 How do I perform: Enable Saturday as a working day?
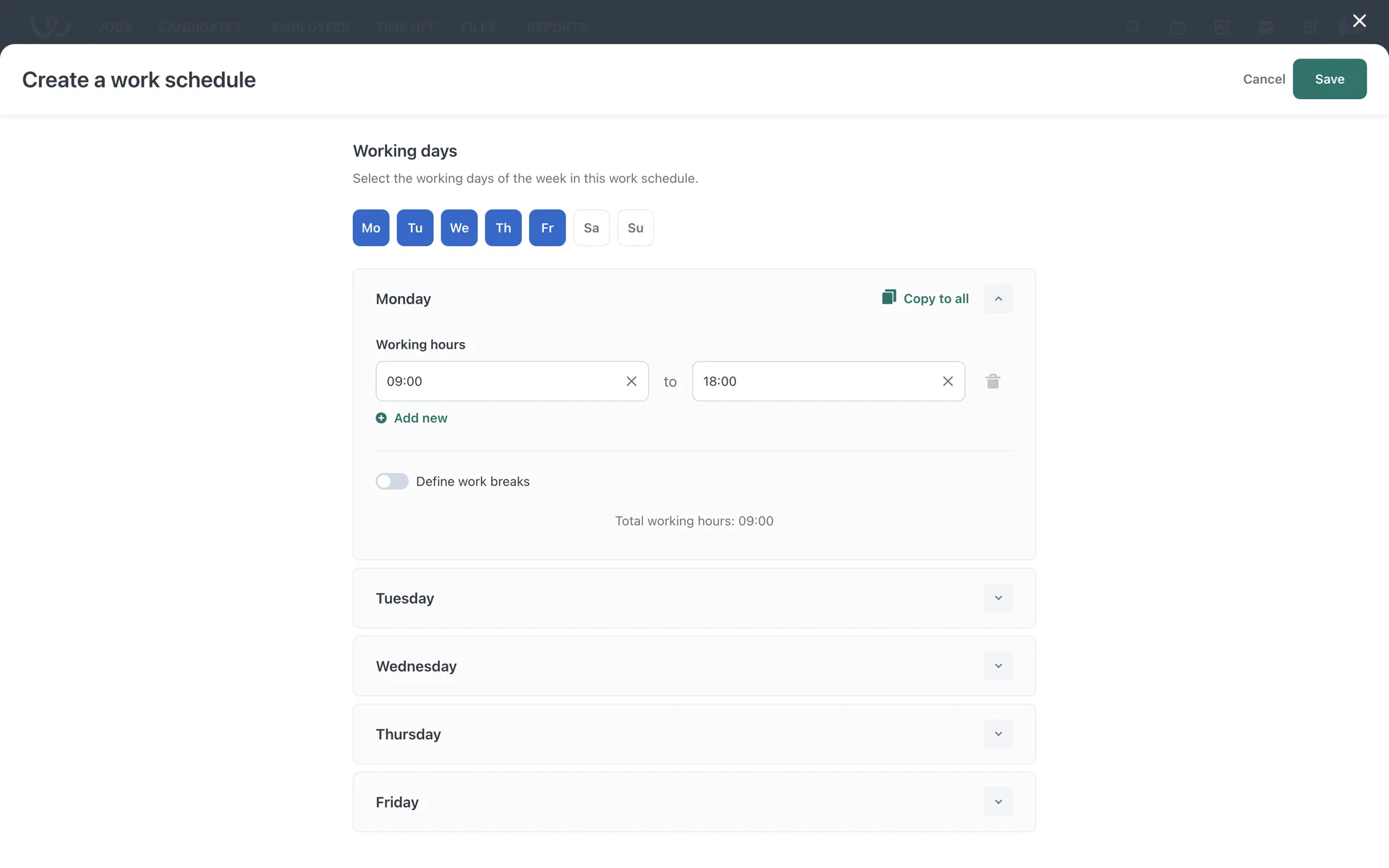[x=591, y=228]
